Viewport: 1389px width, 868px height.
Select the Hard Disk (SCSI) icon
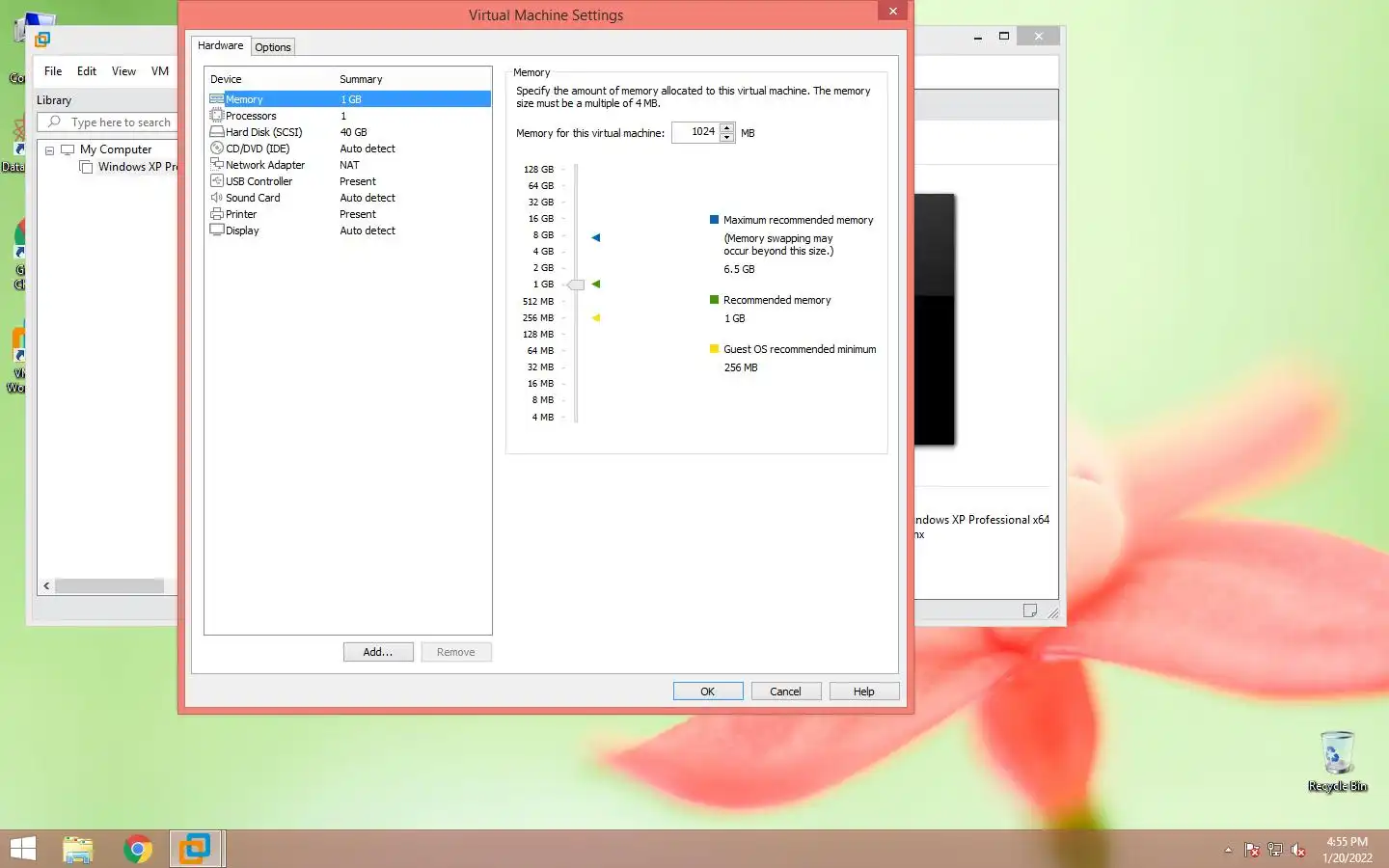point(217,132)
